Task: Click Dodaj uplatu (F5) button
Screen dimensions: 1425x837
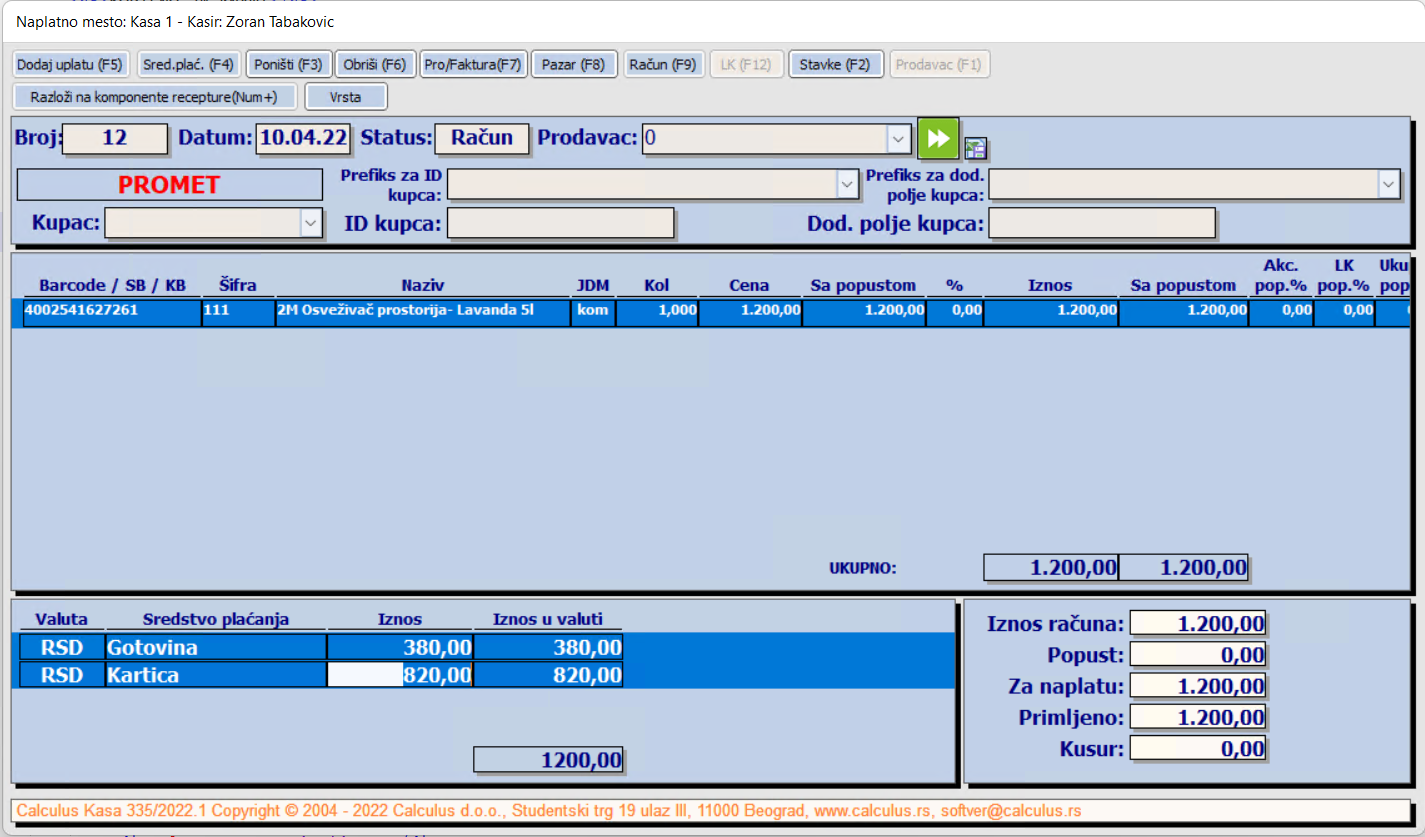Action: [x=70, y=65]
